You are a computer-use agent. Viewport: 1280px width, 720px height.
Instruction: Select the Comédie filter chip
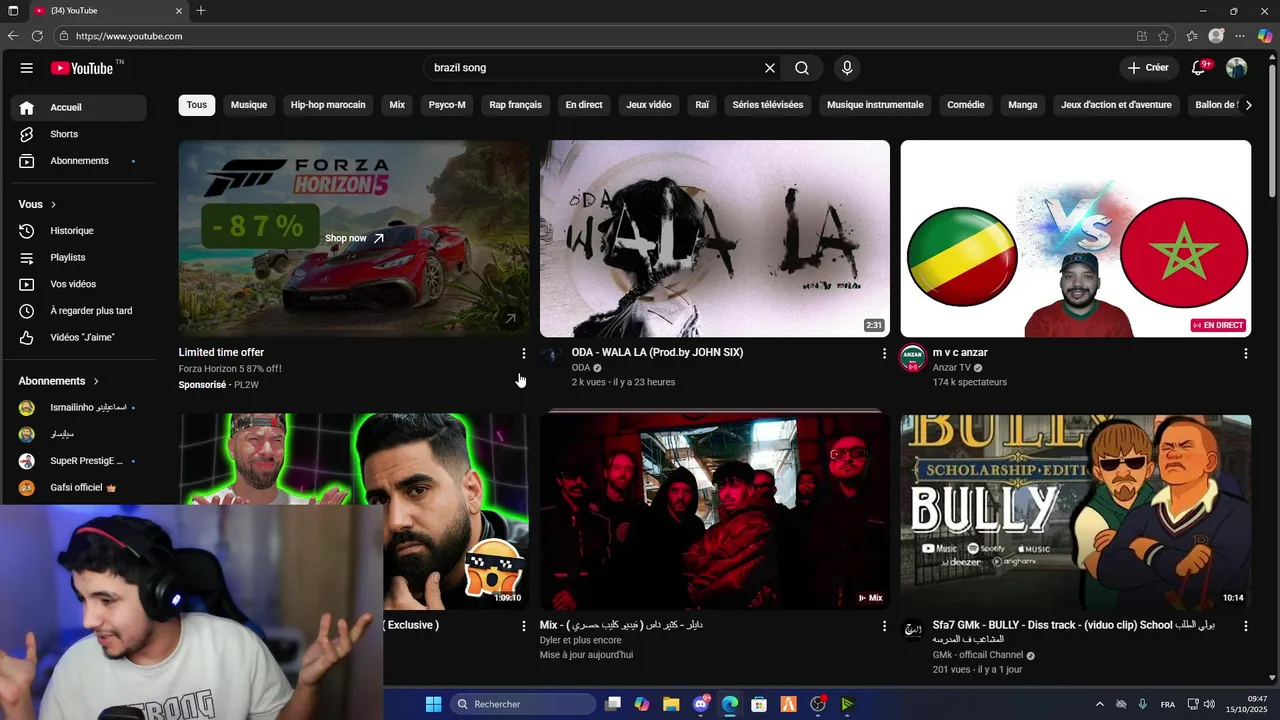coord(966,105)
